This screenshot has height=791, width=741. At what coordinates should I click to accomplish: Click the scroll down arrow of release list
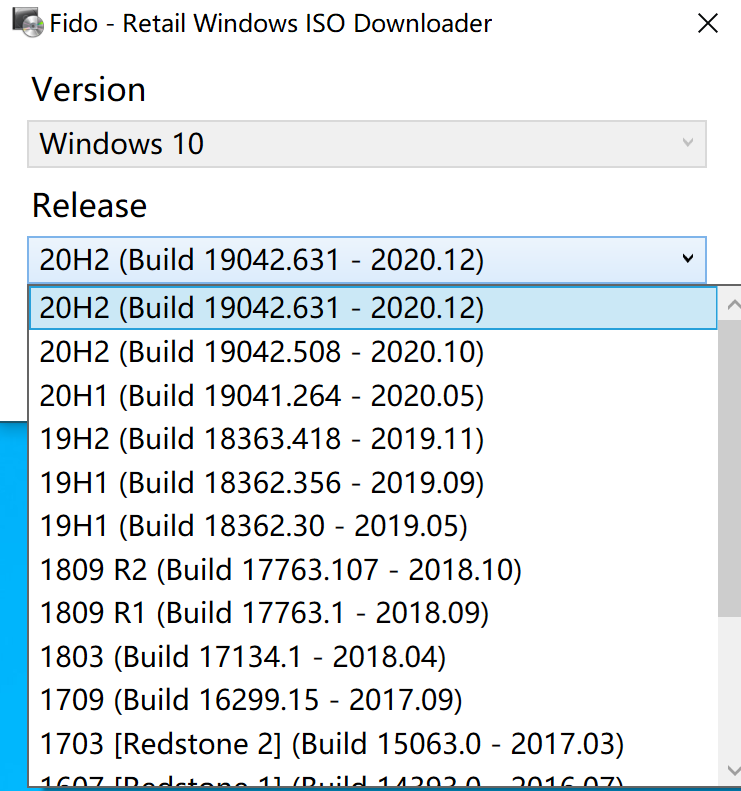[x=731, y=770]
